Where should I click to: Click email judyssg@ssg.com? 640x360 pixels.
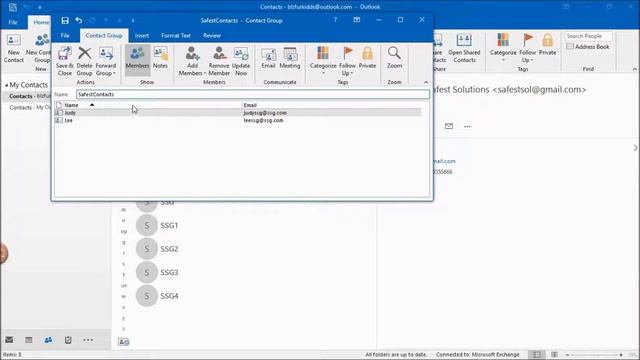pos(265,113)
